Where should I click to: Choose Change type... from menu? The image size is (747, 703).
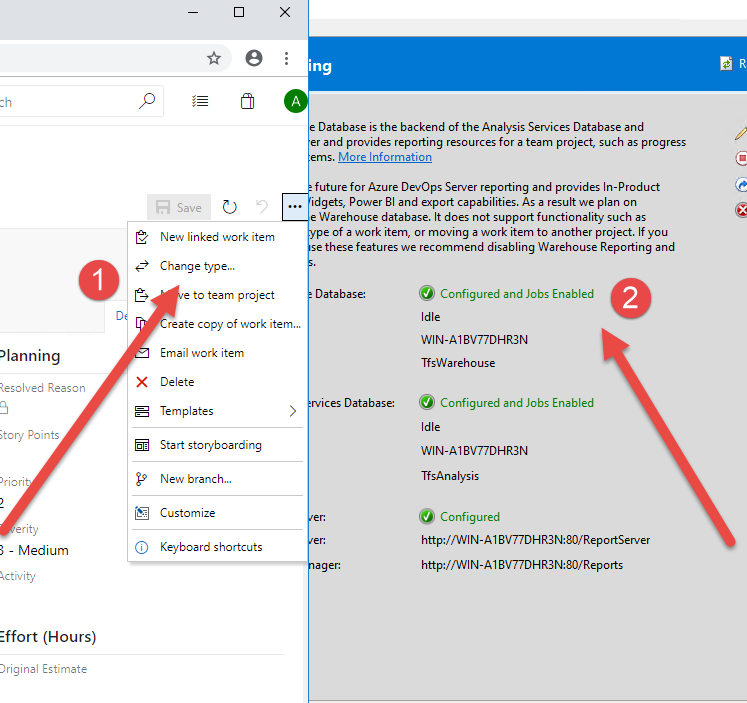coord(217,266)
